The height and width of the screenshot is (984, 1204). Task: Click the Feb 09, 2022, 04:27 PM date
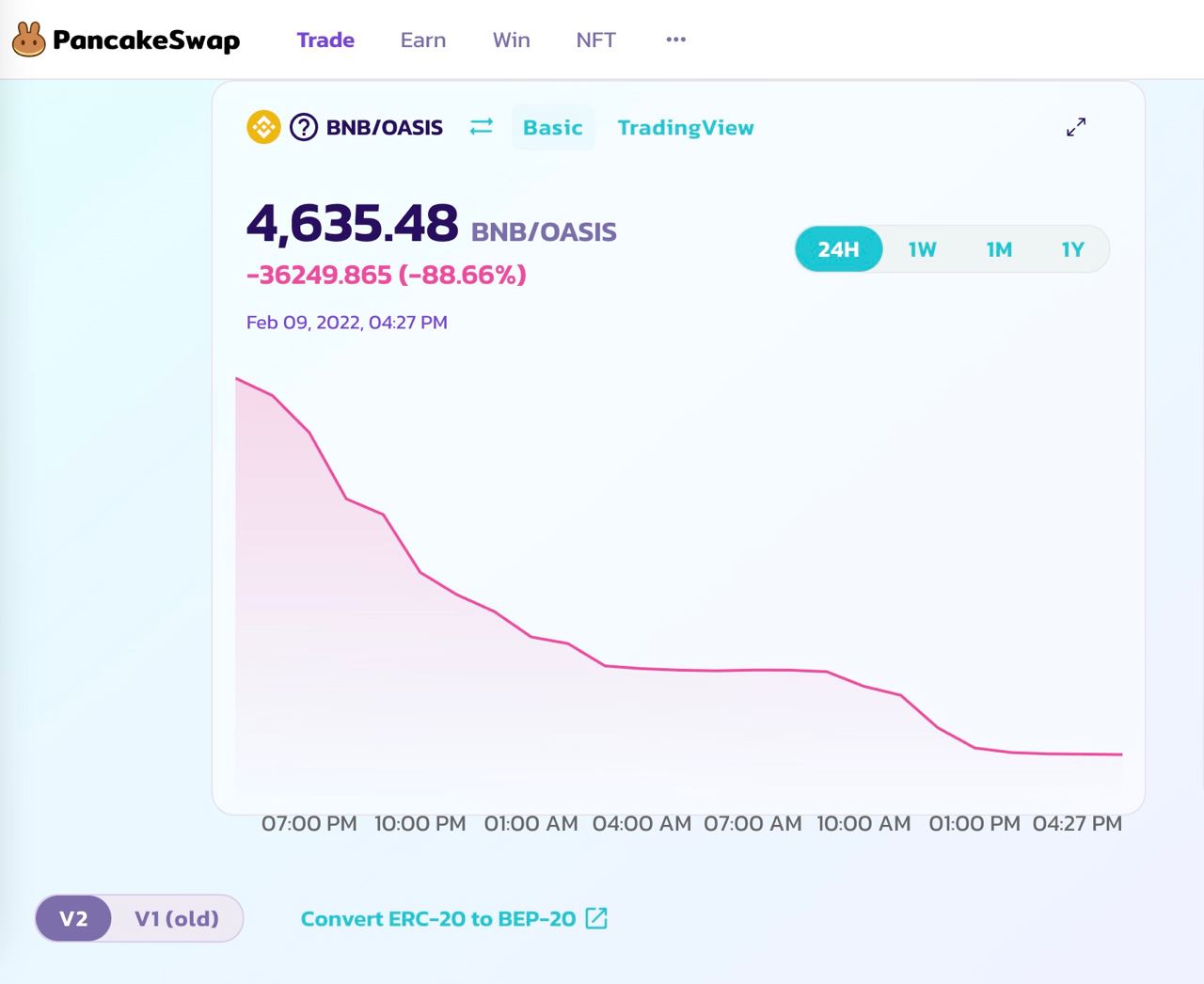(347, 323)
